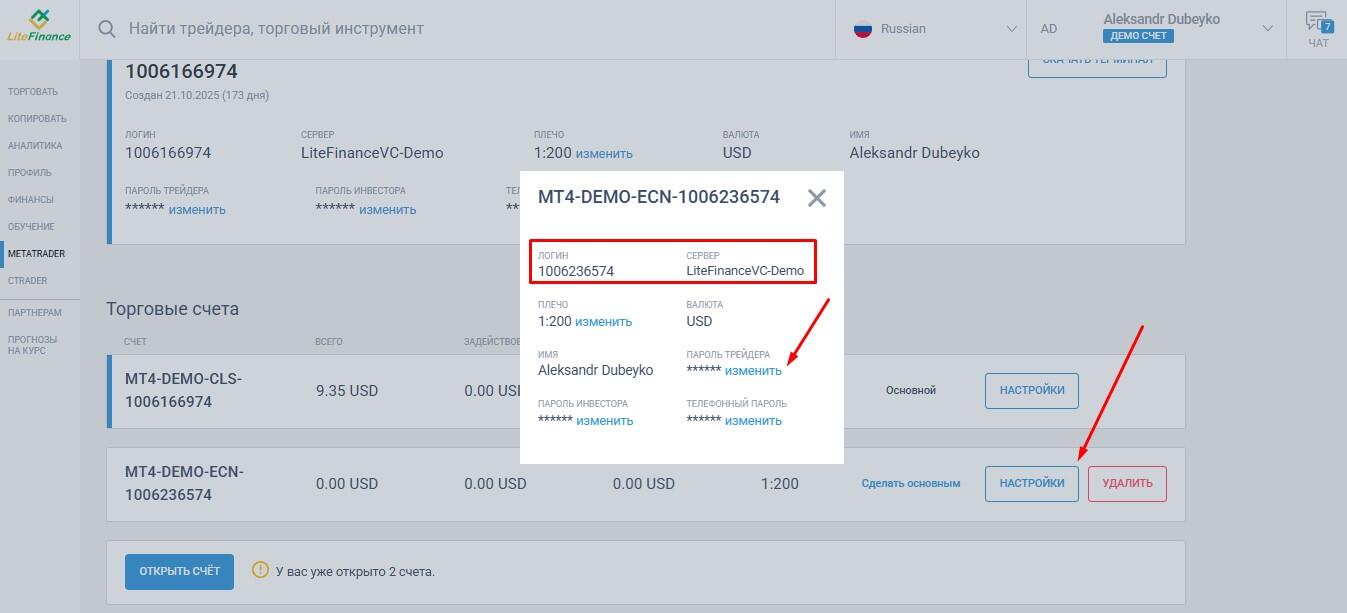The image size is (1347, 613).
Task: Close the MT4-DEMO-ECN-1006236574 popup
Action: [x=817, y=198]
